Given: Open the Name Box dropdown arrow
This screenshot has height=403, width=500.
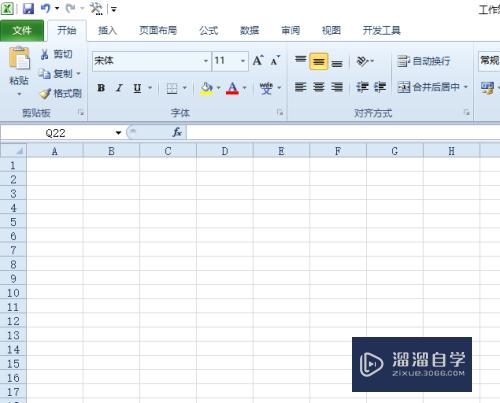Looking at the screenshot, I should pos(118,133).
